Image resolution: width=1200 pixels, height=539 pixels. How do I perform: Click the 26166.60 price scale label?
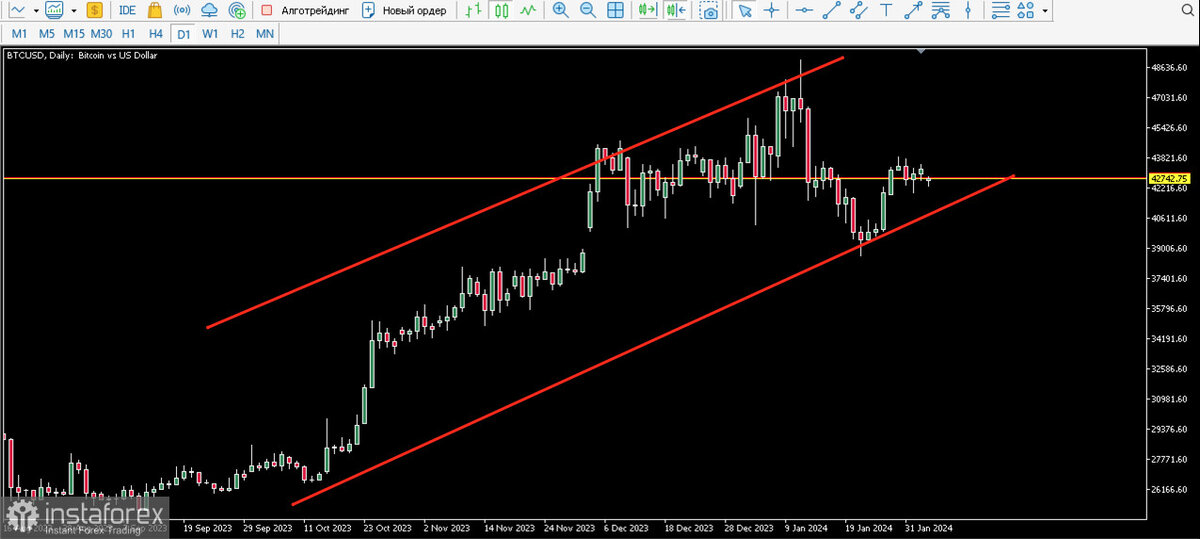click(1169, 489)
